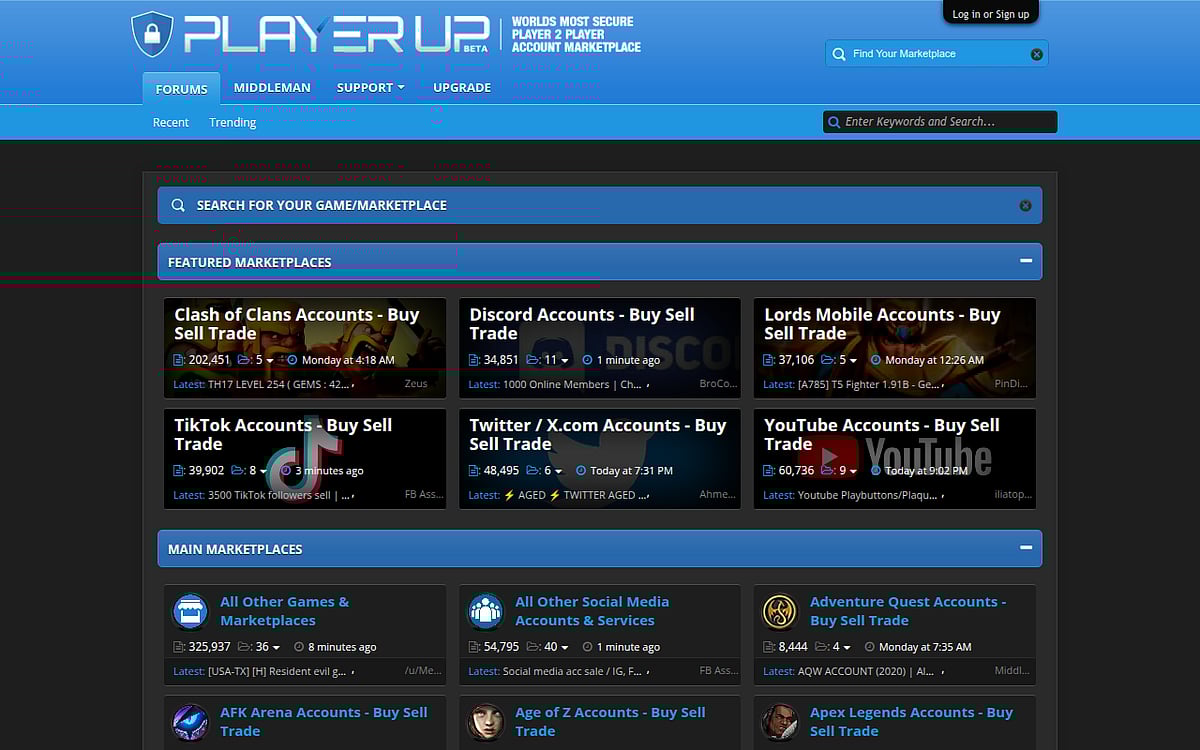Collapse the Featured Marketplaces section

point(1026,261)
